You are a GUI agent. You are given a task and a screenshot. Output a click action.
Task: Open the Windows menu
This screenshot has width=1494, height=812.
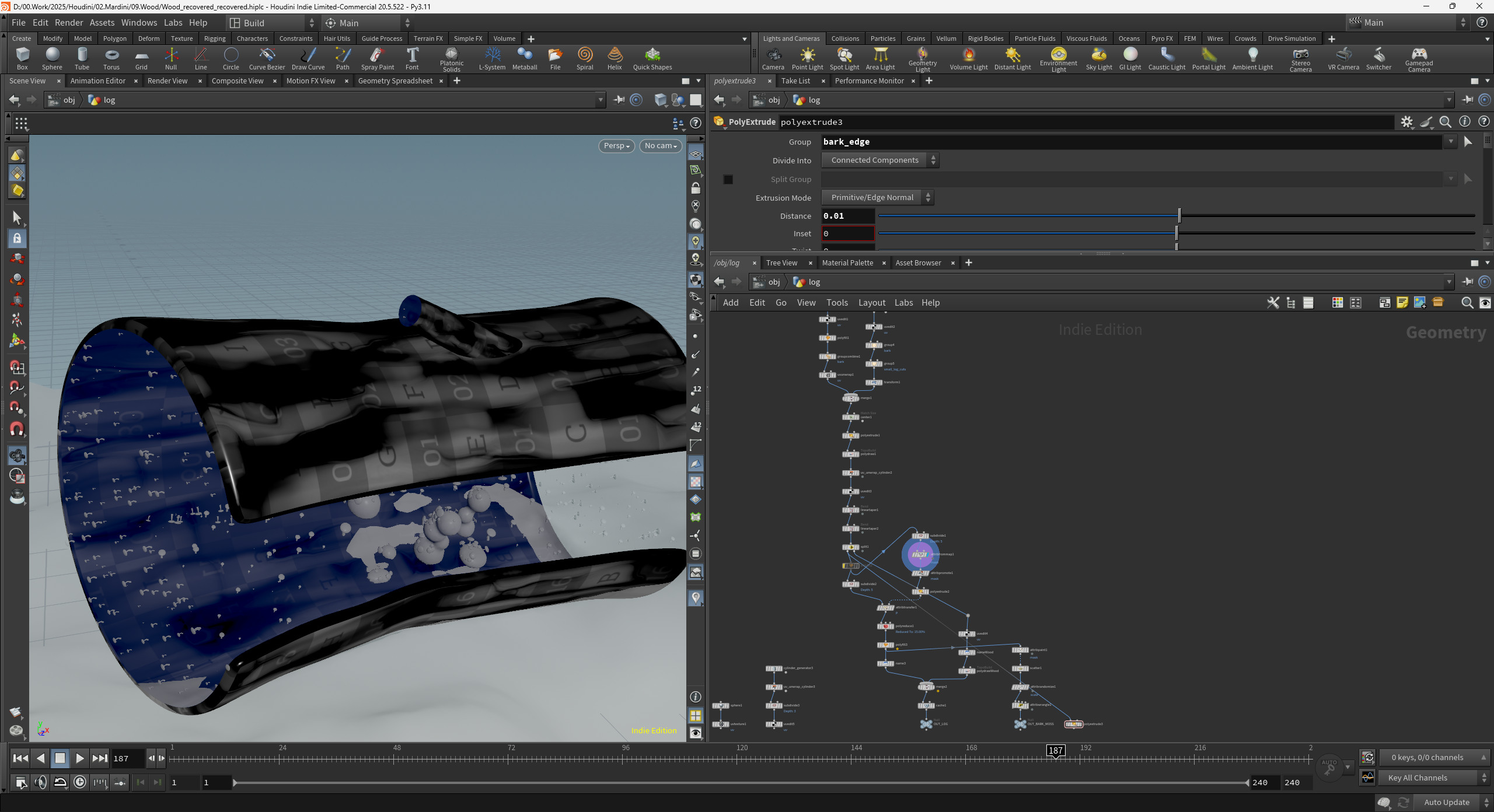139,23
